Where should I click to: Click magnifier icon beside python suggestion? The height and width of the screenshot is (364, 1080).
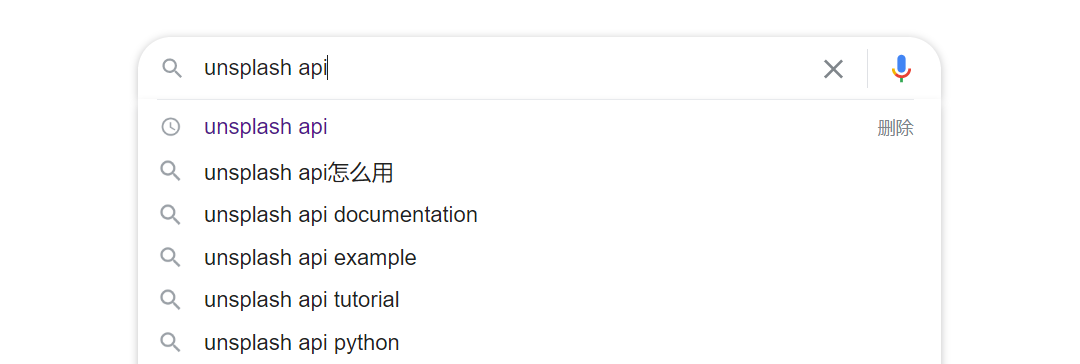click(x=170, y=343)
